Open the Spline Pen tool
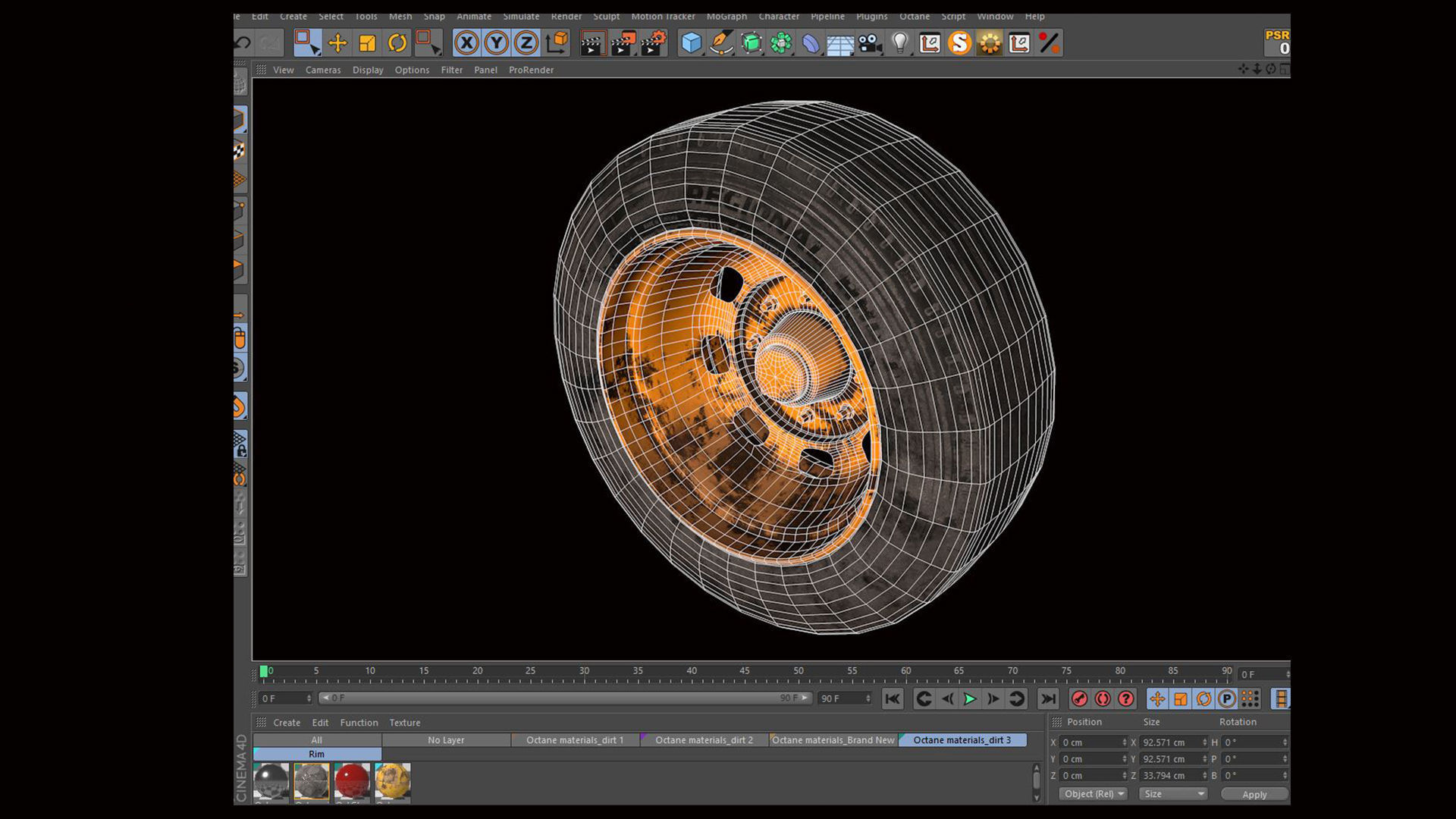The width and height of the screenshot is (1456, 819). [721, 43]
